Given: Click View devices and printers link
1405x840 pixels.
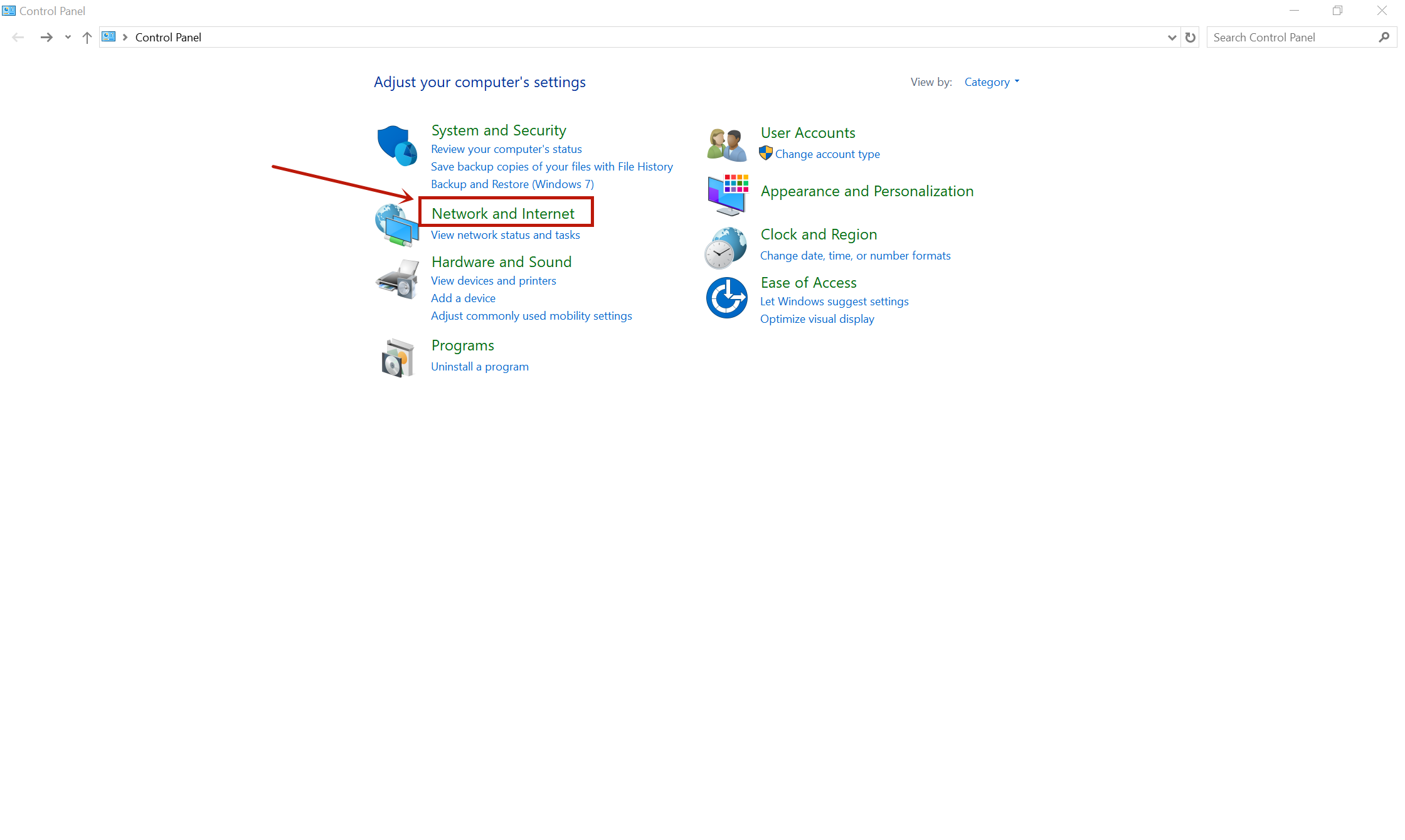Looking at the screenshot, I should pos(493,281).
